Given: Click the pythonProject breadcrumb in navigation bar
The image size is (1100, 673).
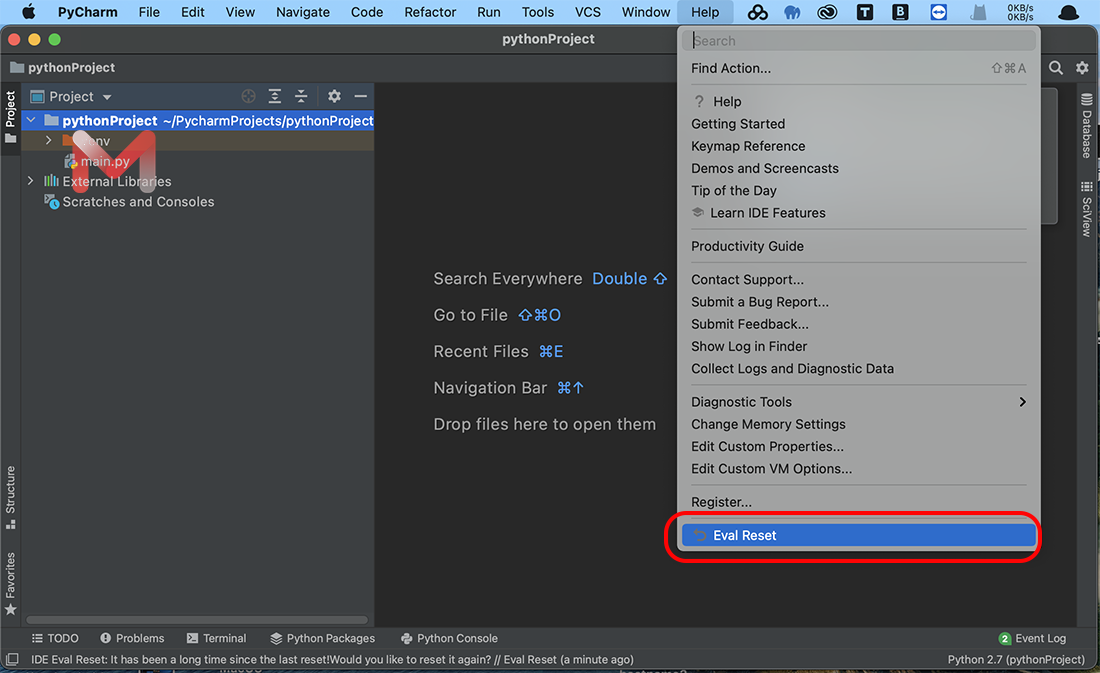Looking at the screenshot, I should pos(62,67).
